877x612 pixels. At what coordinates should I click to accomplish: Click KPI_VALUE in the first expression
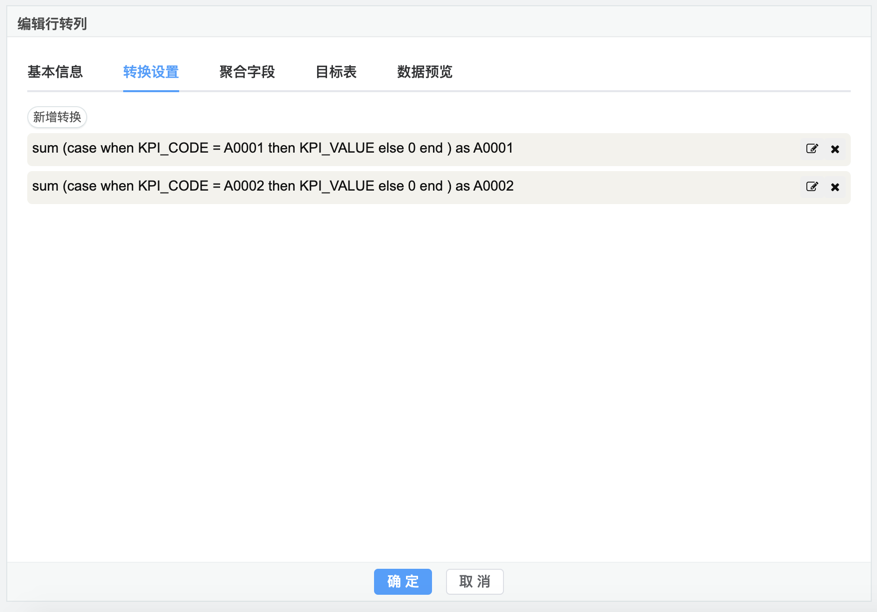pos(337,148)
